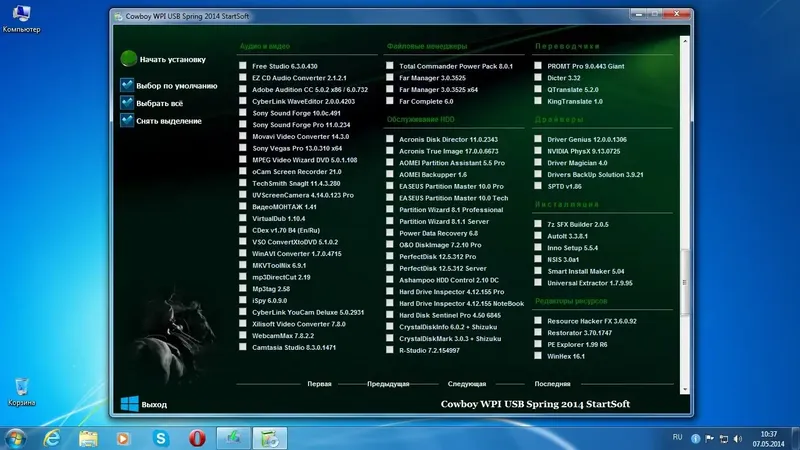This screenshot has width=800, height=450.
Task: Click the network tray icon
Action: [x=723, y=439]
